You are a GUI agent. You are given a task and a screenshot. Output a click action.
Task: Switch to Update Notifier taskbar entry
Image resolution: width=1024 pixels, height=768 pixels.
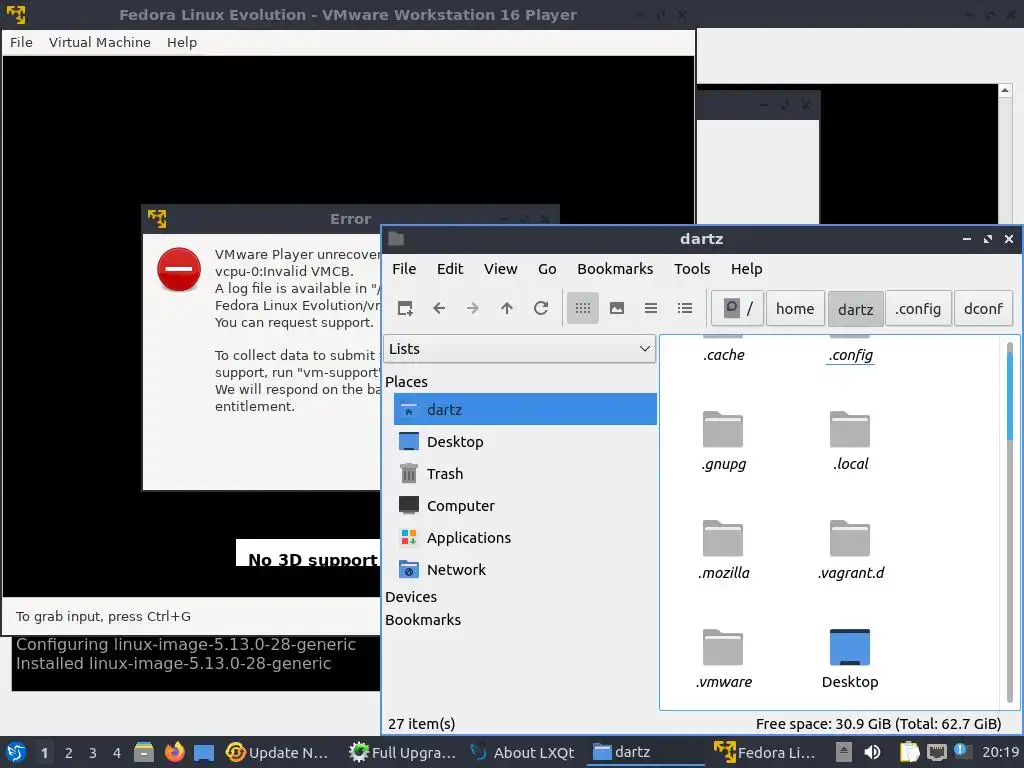278,752
